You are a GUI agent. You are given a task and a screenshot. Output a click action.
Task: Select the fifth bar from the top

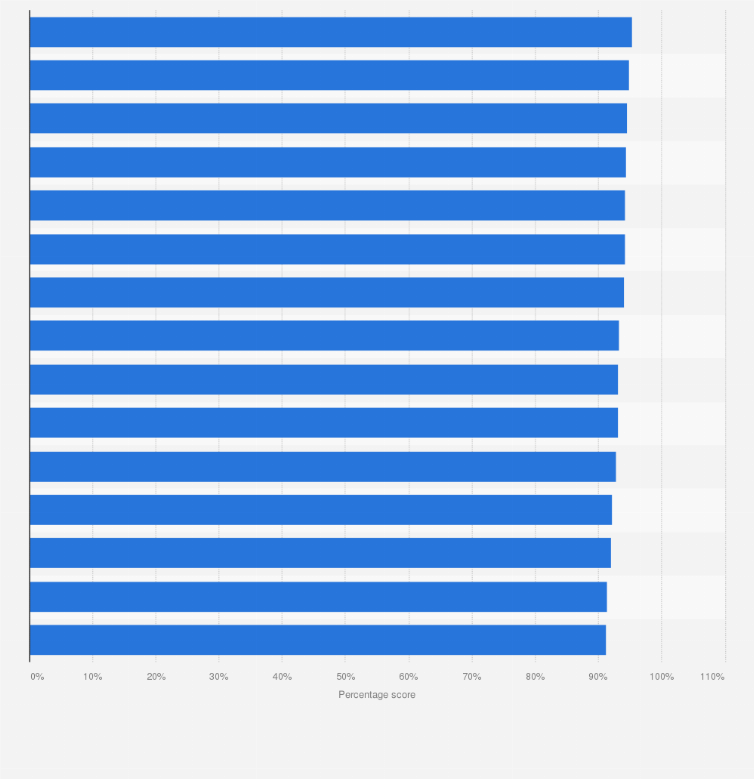(x=327, y=205)
